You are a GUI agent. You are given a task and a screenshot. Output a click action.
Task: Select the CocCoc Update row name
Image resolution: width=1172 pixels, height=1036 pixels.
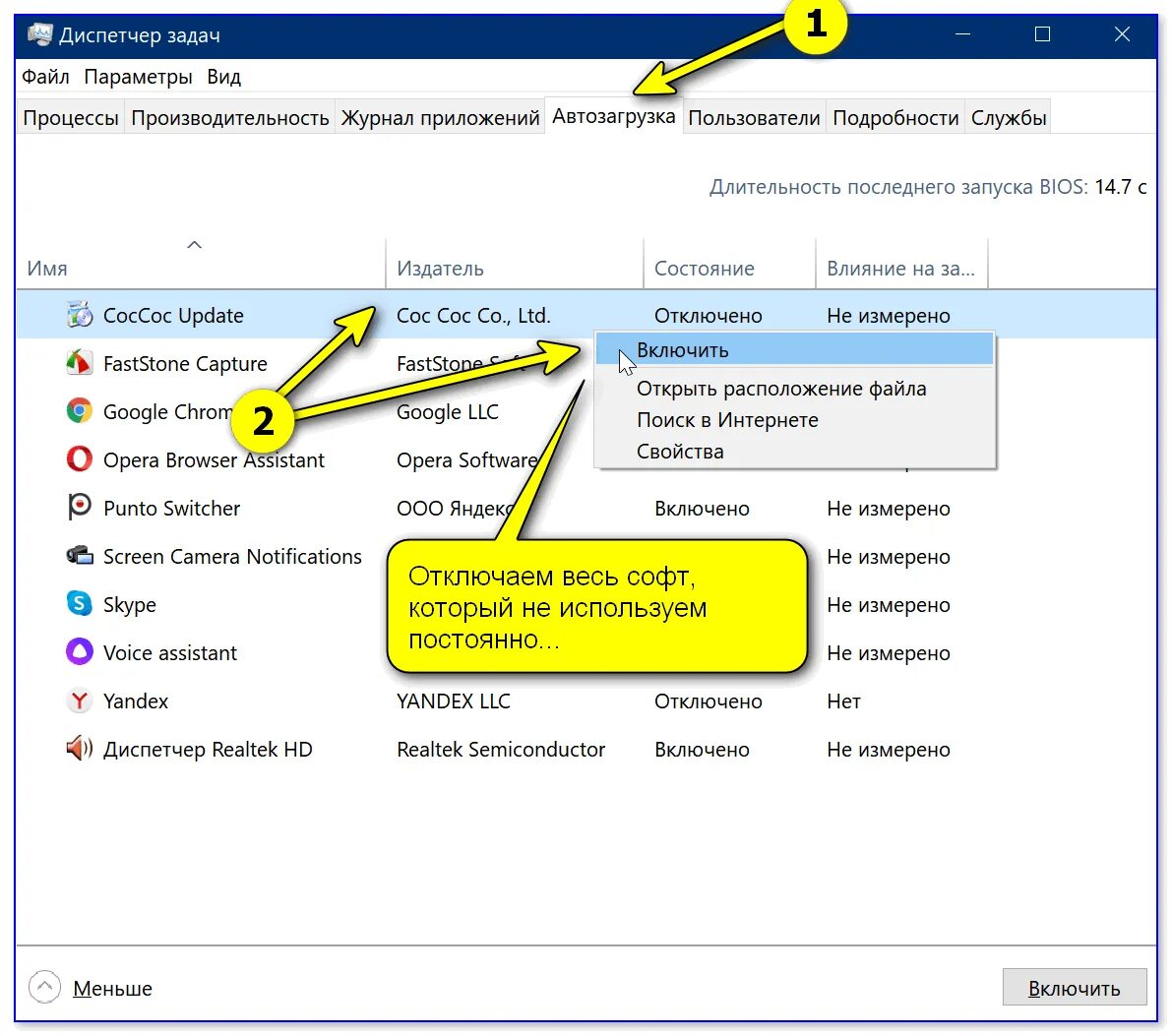pos(173,316)
